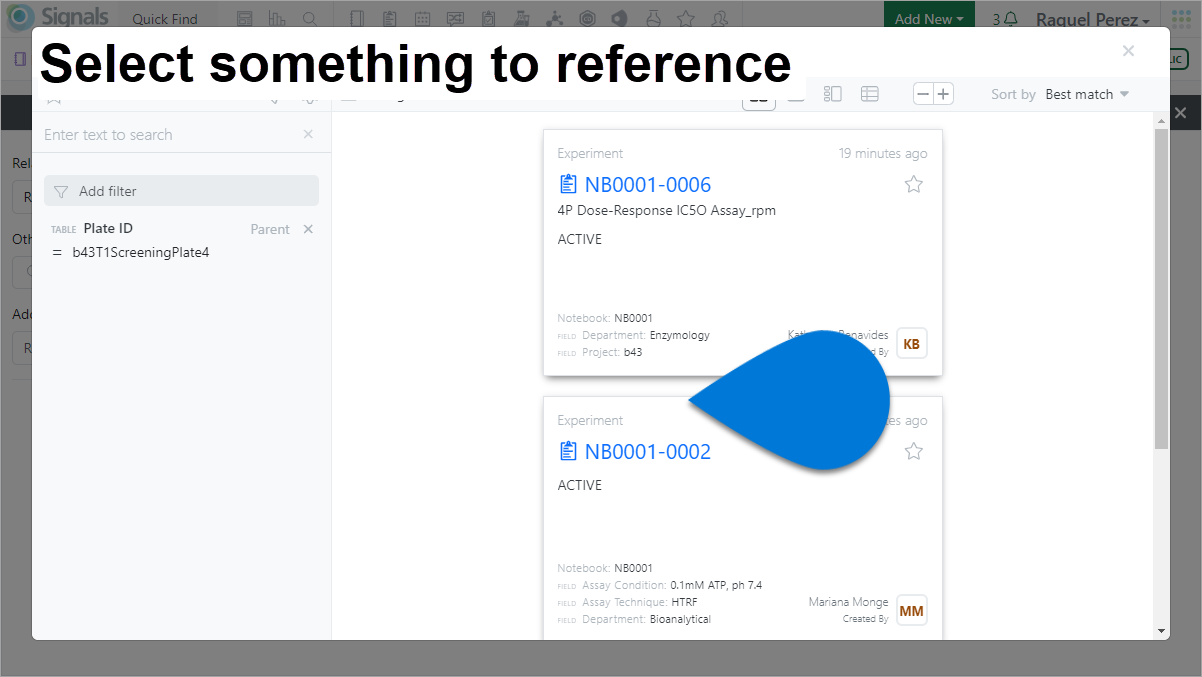This screenshot has width=1202, height=677.
Task: Favorite the NB0001-0006 experiment star
Action: [x=913, y=184]
